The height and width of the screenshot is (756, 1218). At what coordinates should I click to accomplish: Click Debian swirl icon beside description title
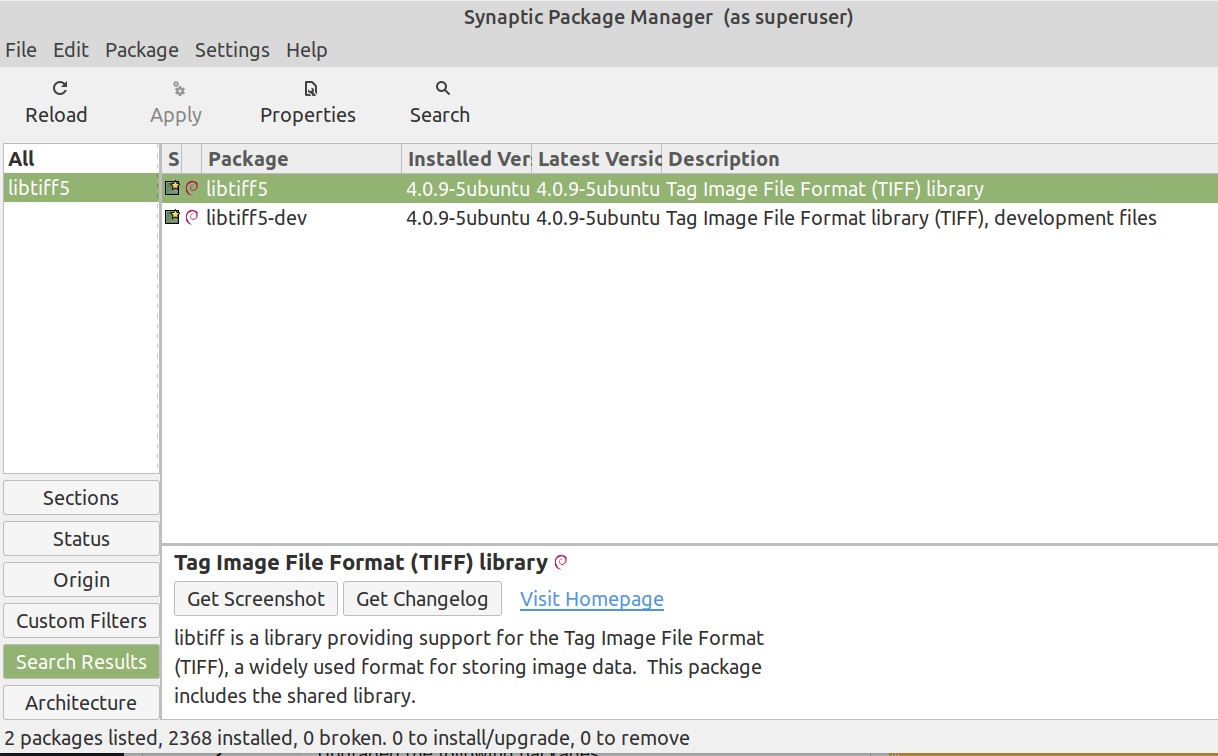(561, 562)
